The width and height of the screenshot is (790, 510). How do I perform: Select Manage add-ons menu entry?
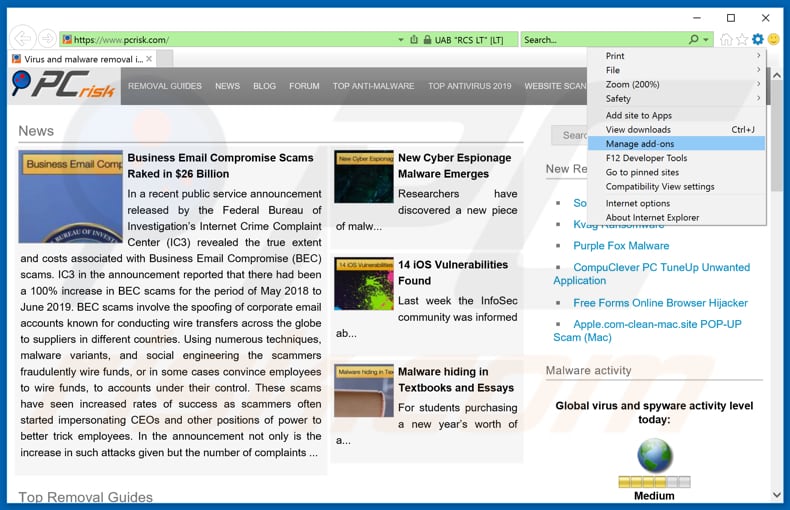(x=676, y=144)
